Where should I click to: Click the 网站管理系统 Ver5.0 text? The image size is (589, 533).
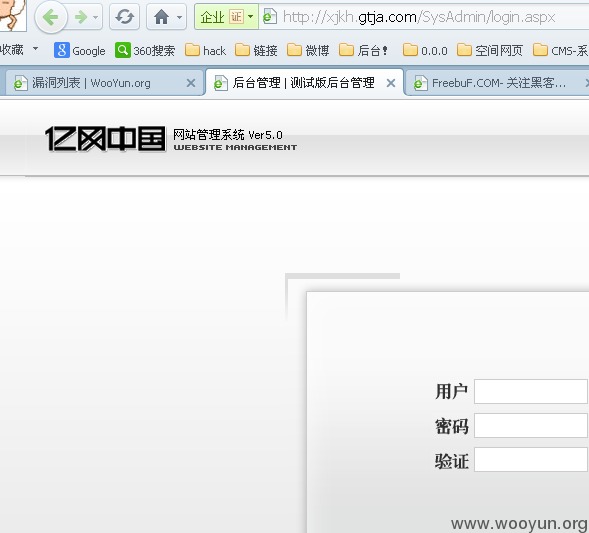(x=228, y=134)
